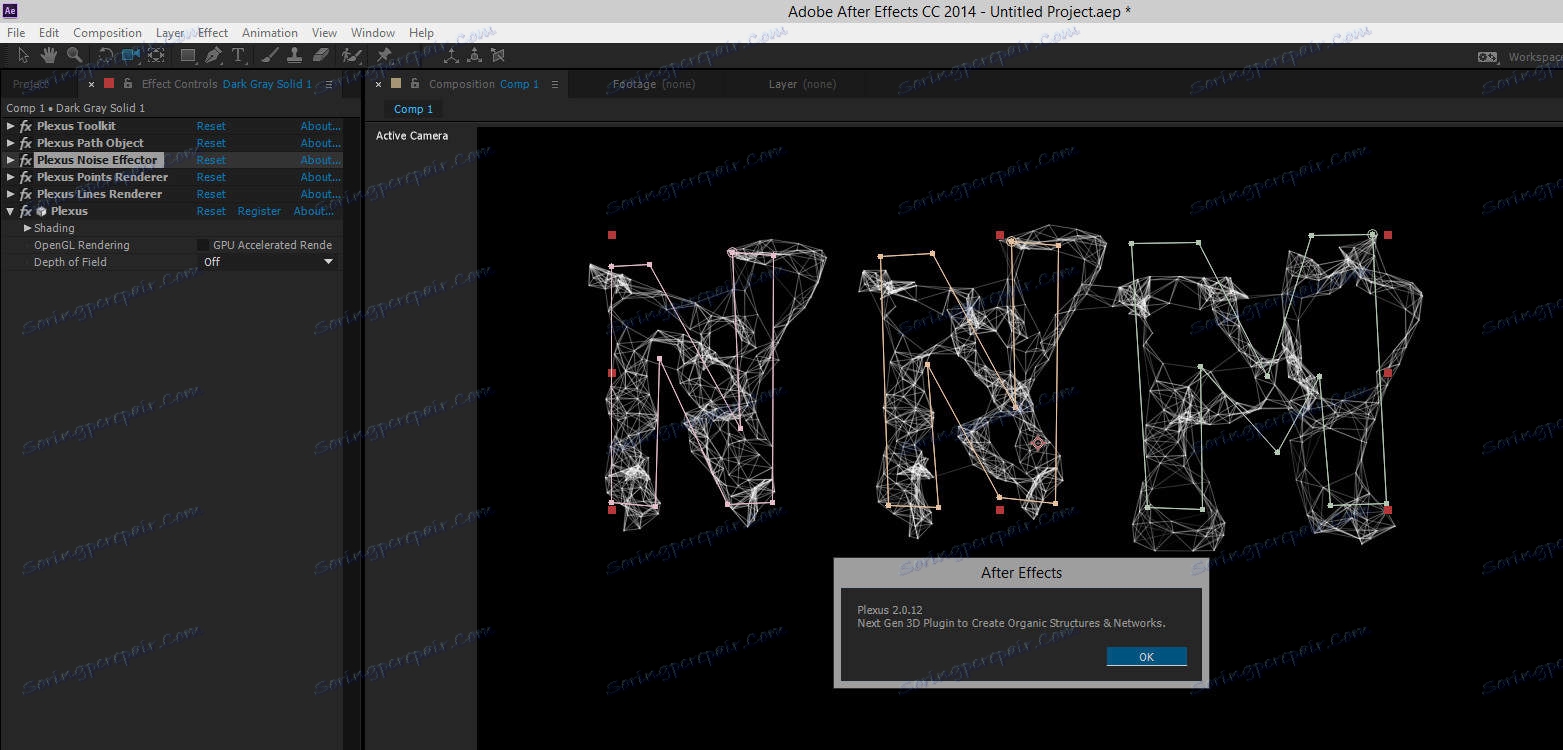Switch to Footage (none) tab
Viewport: 1563px width, 750px height.
point(653,84)
